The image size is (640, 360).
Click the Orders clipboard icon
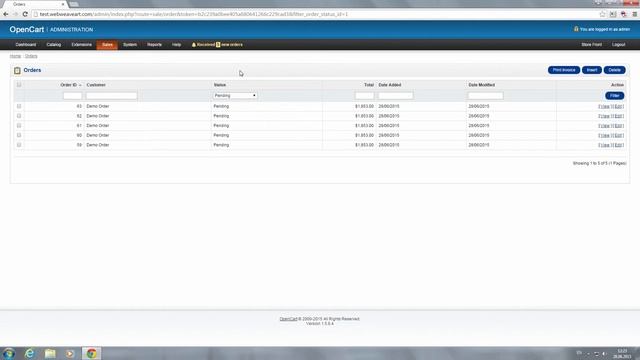pyautogui.click(x=17, y=71)
